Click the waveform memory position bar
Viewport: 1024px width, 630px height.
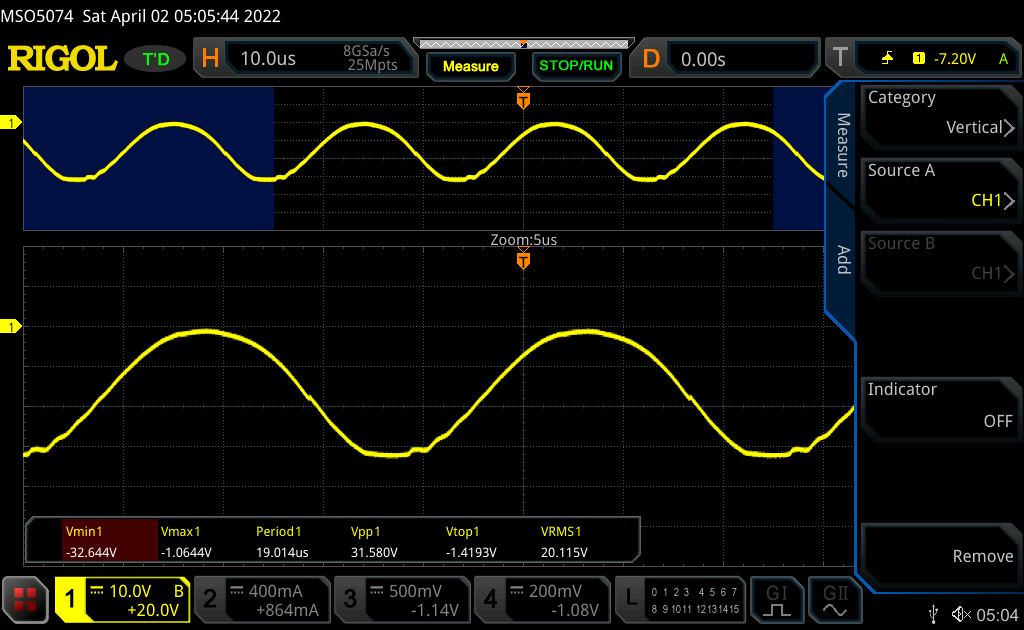(524, 44)
